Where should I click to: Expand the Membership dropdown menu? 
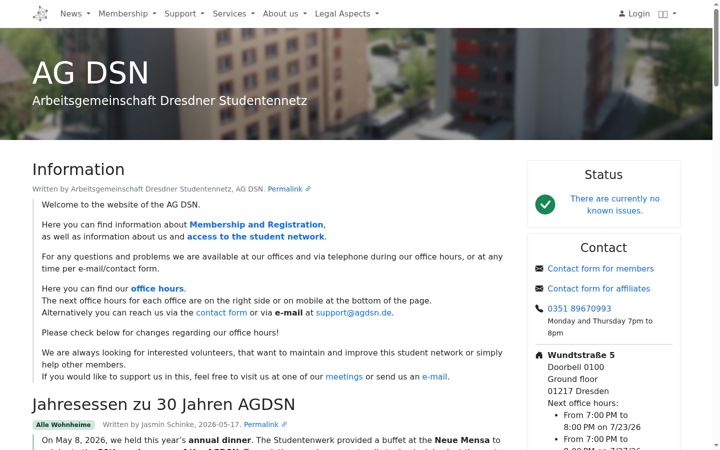pos(127,14)
